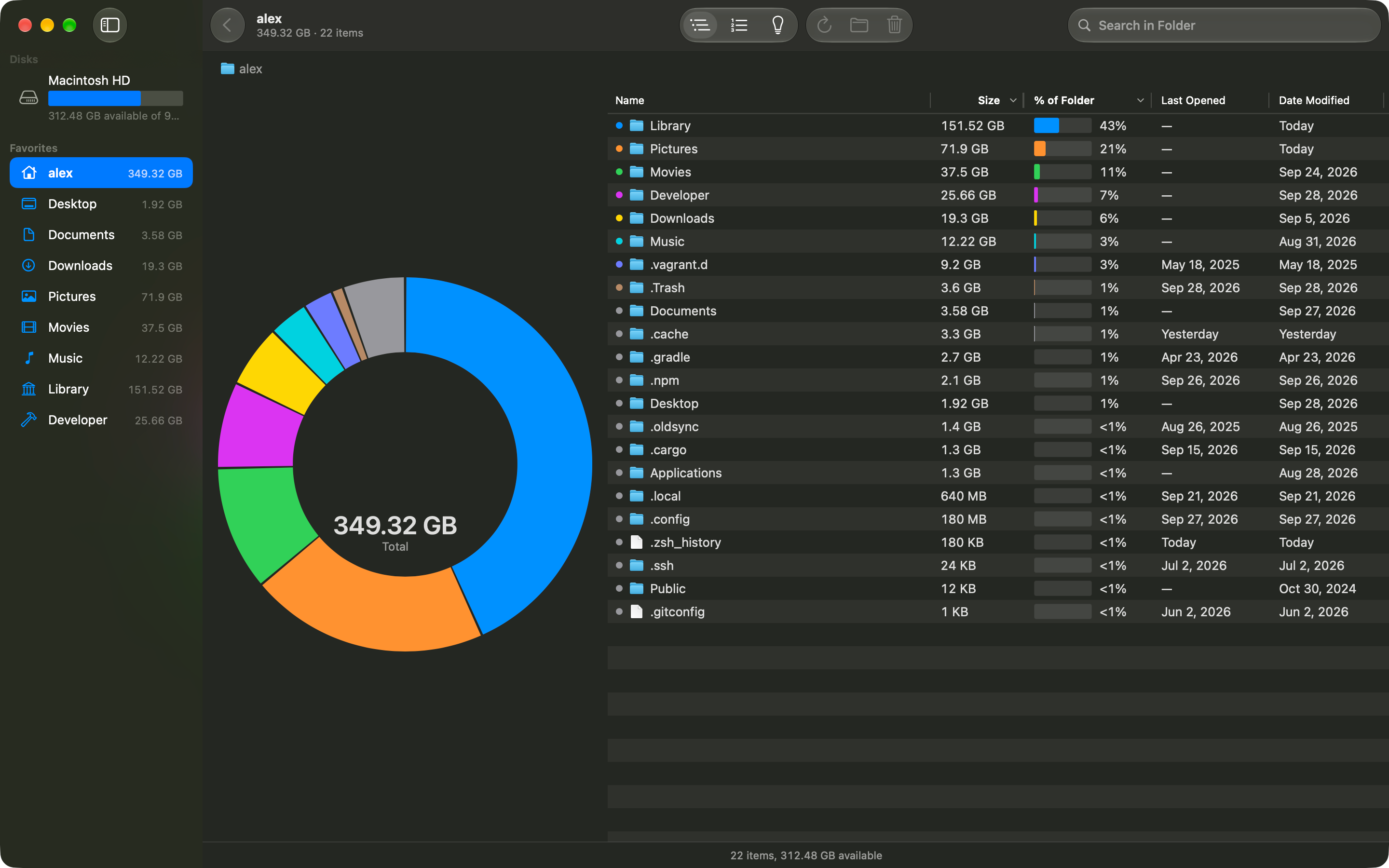This screenshot has height=868, width=1389.
Task: Switch to the numbered list view
Action: (739, 25)
